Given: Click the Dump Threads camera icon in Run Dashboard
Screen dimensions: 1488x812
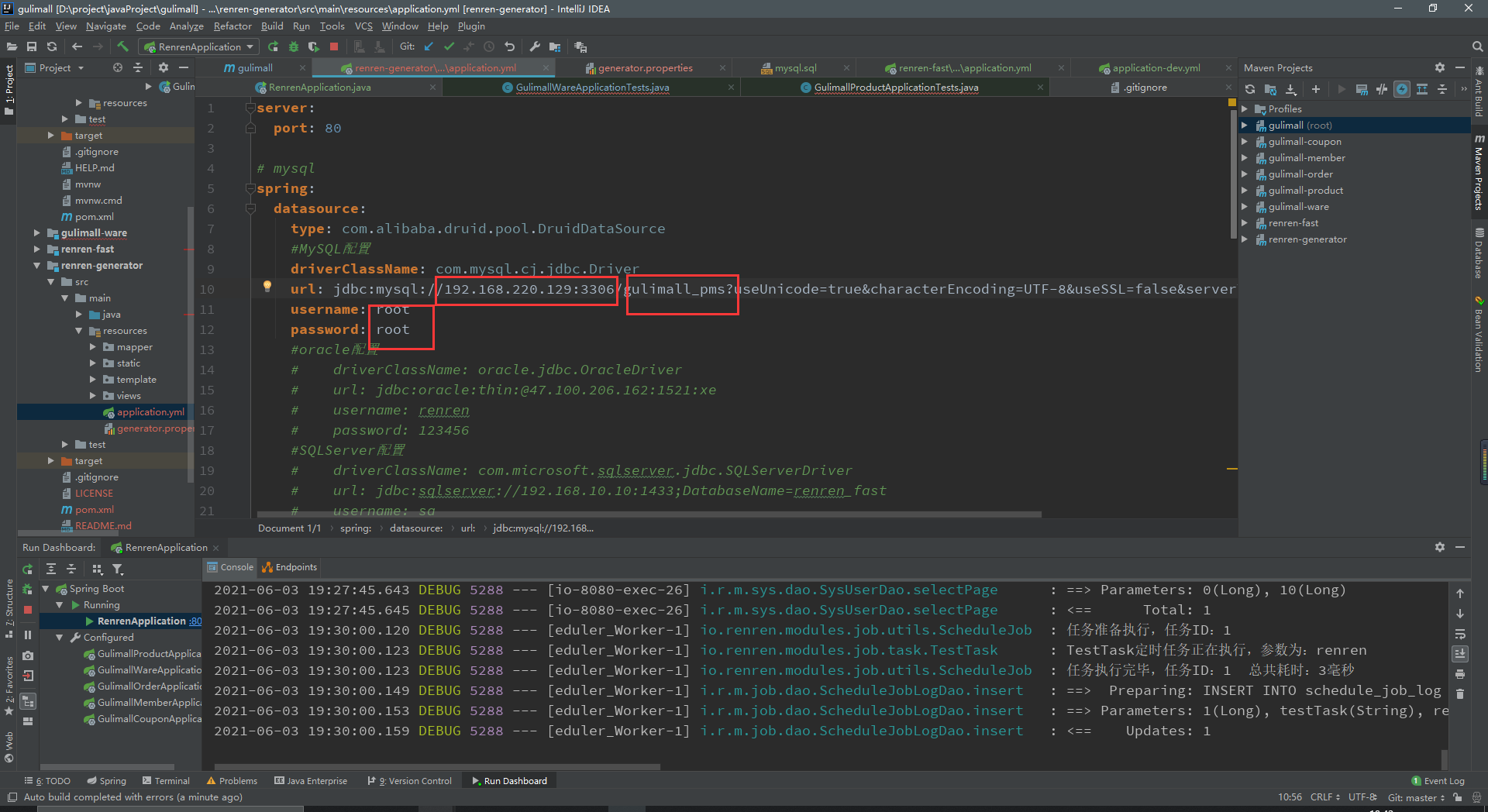Looking at the screenshot, I should pyautogui.click(x=28, y=655).
